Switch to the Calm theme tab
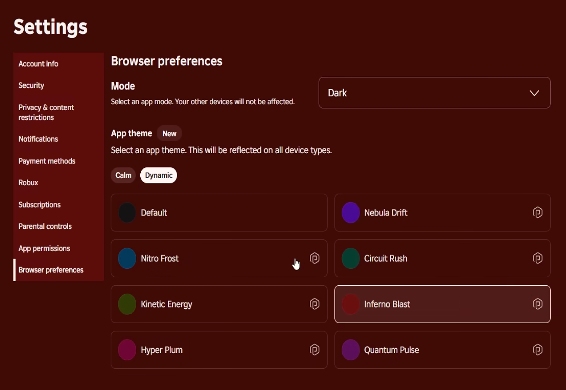Screen dimensions: 566x390 coord(123,175)
